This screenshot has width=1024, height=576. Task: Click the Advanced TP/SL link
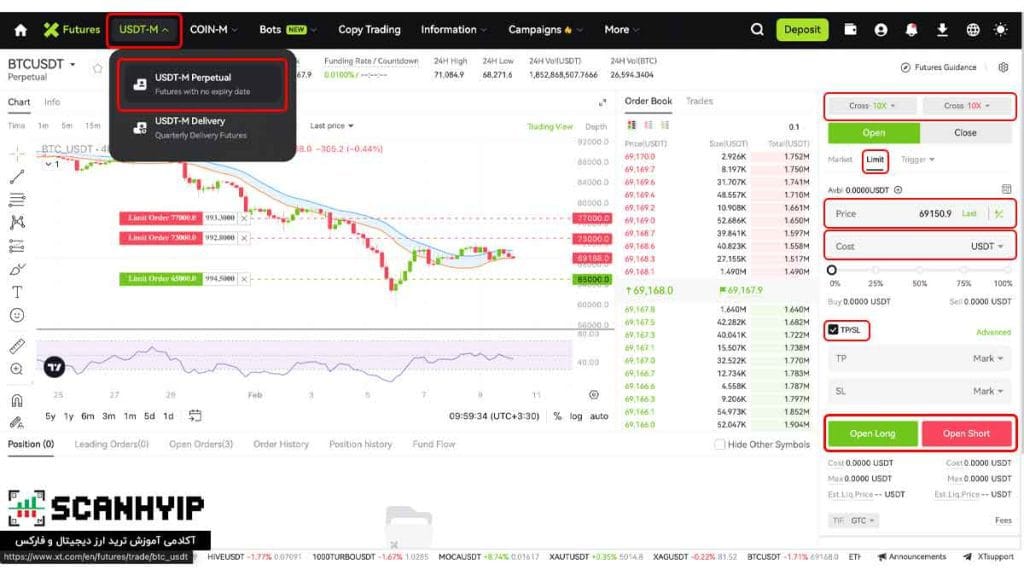click(x=993, y=332)
